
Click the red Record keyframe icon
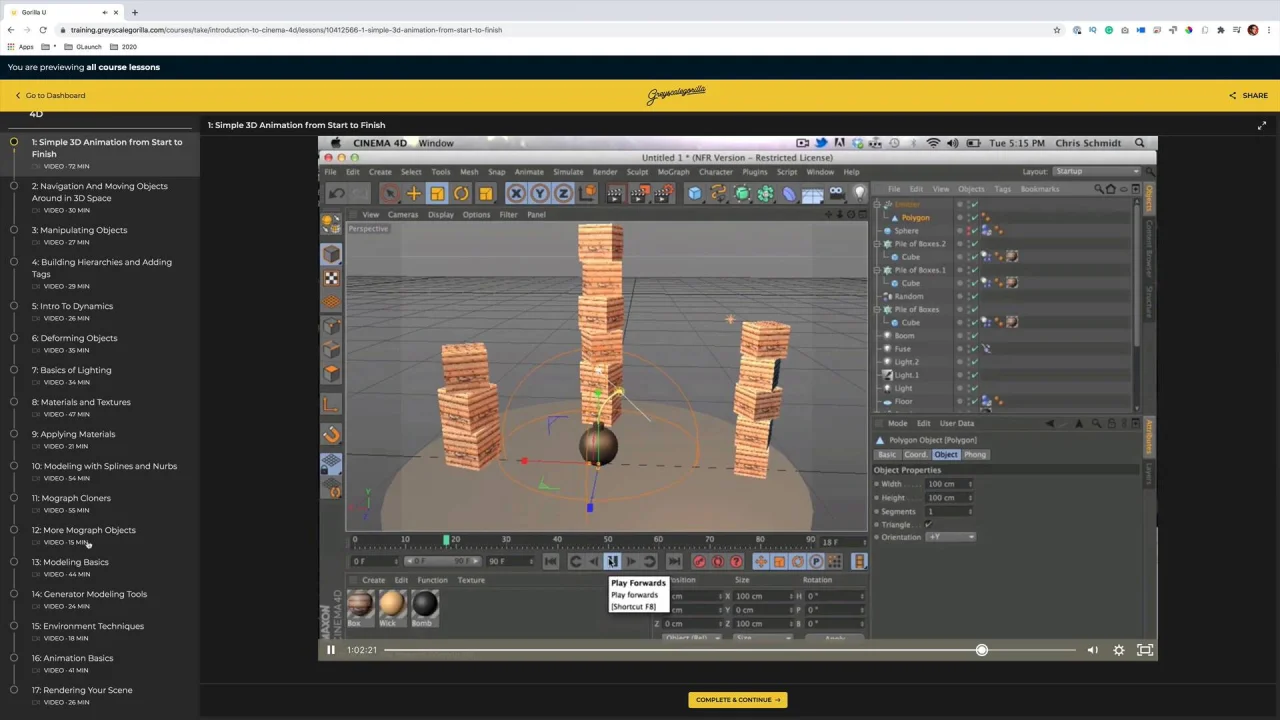699,561
